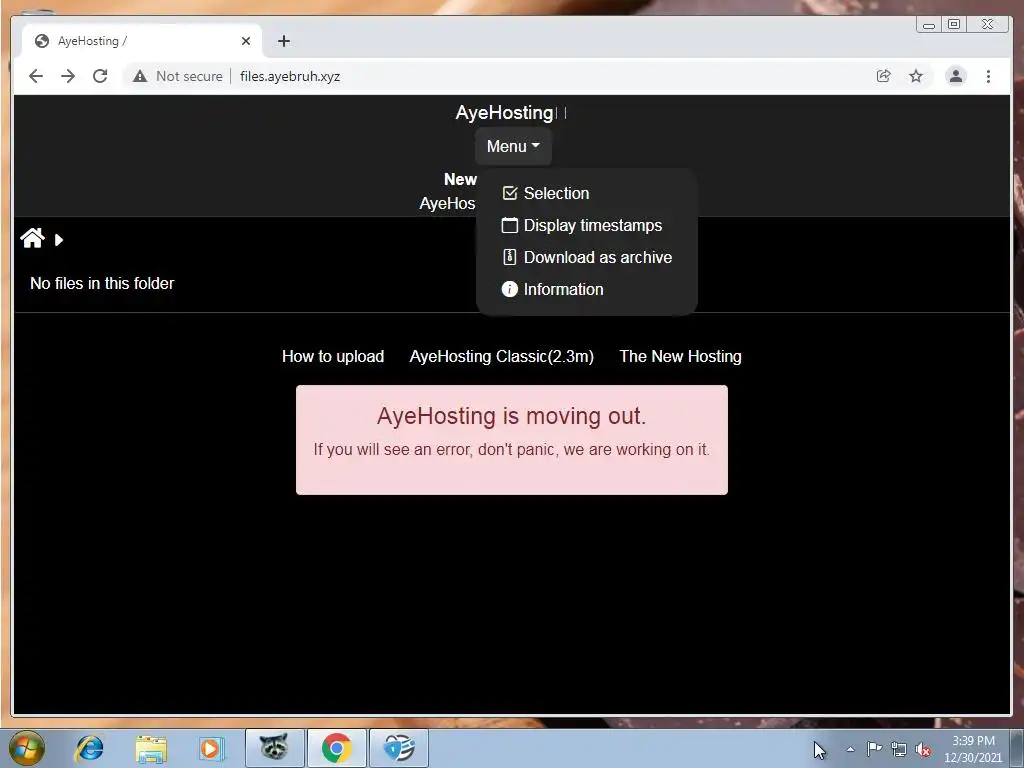The image size is (1024, 768).
Task: Reload the page
Action: tap(100, 76)
